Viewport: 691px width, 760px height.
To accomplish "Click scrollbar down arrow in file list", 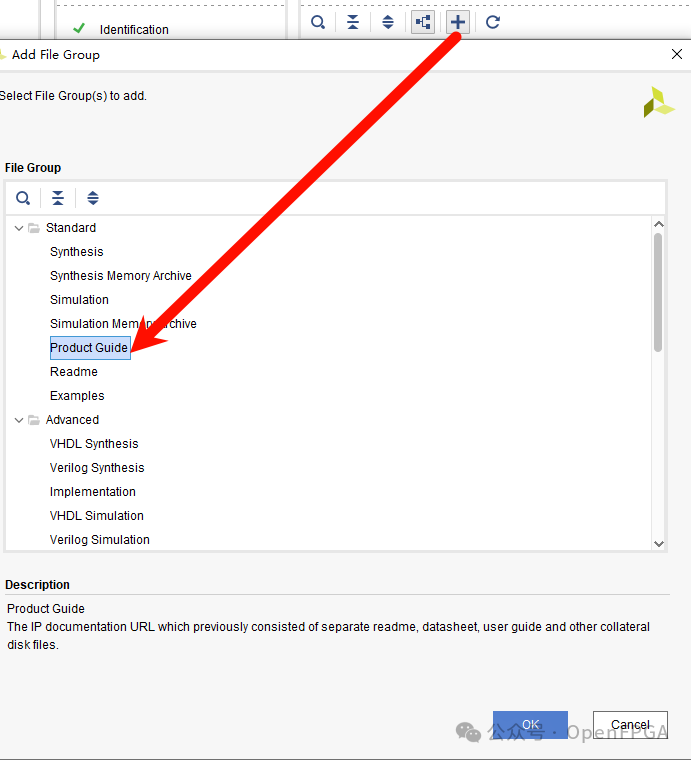I will click(658, 544).
